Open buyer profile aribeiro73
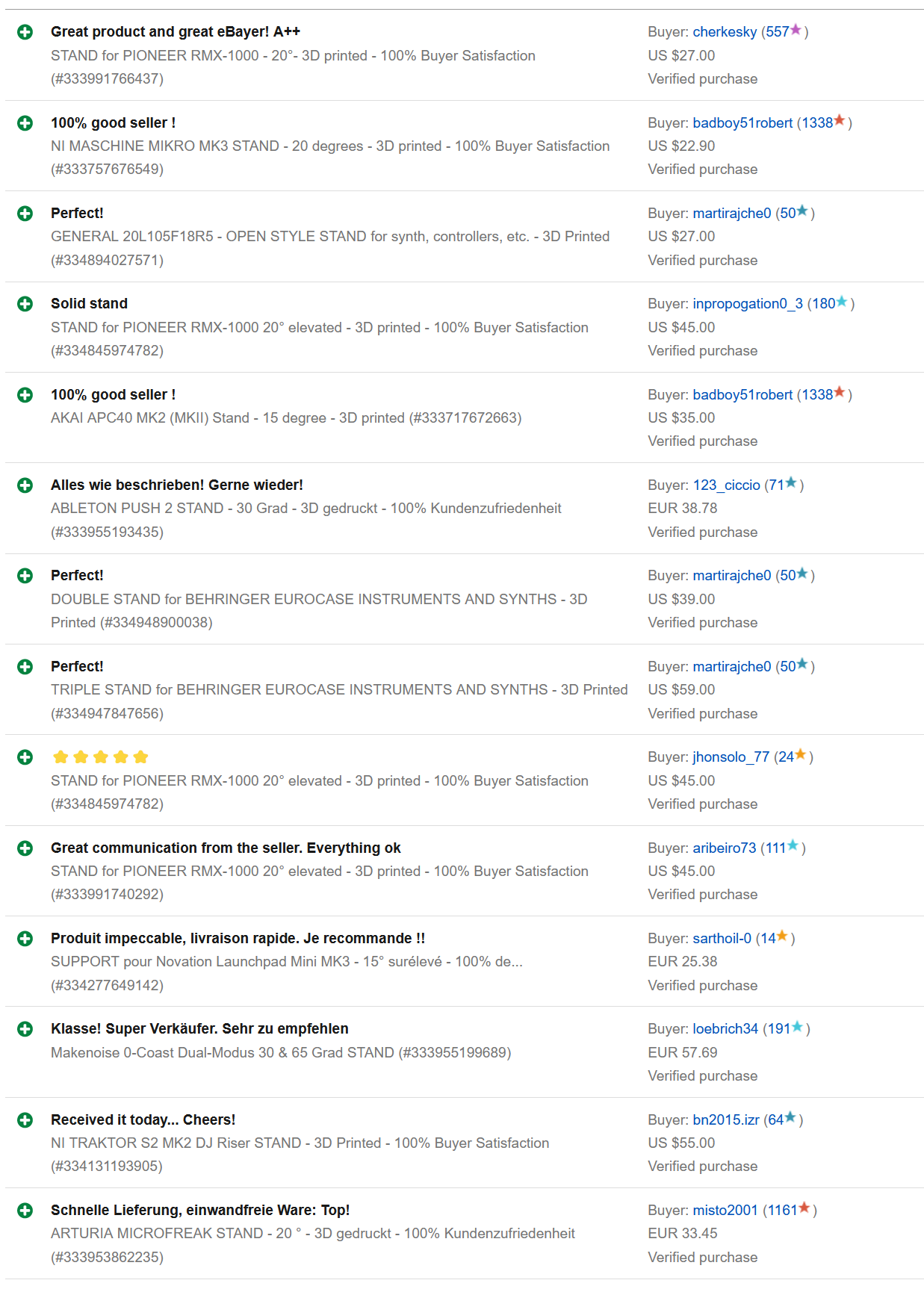 click(x=725, y=848)
